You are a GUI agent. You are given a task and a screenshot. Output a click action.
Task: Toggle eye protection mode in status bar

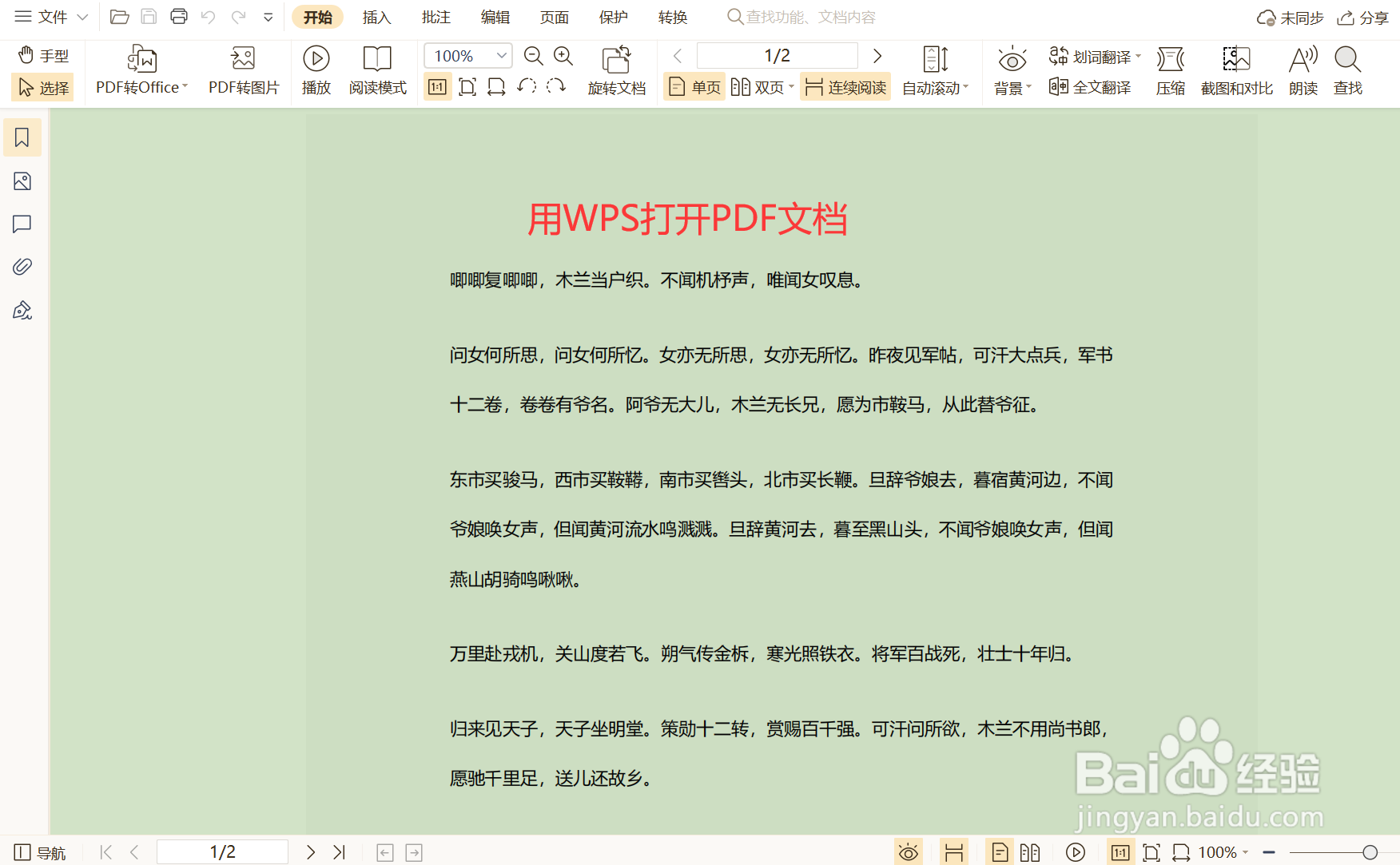(x=908, y=852)
